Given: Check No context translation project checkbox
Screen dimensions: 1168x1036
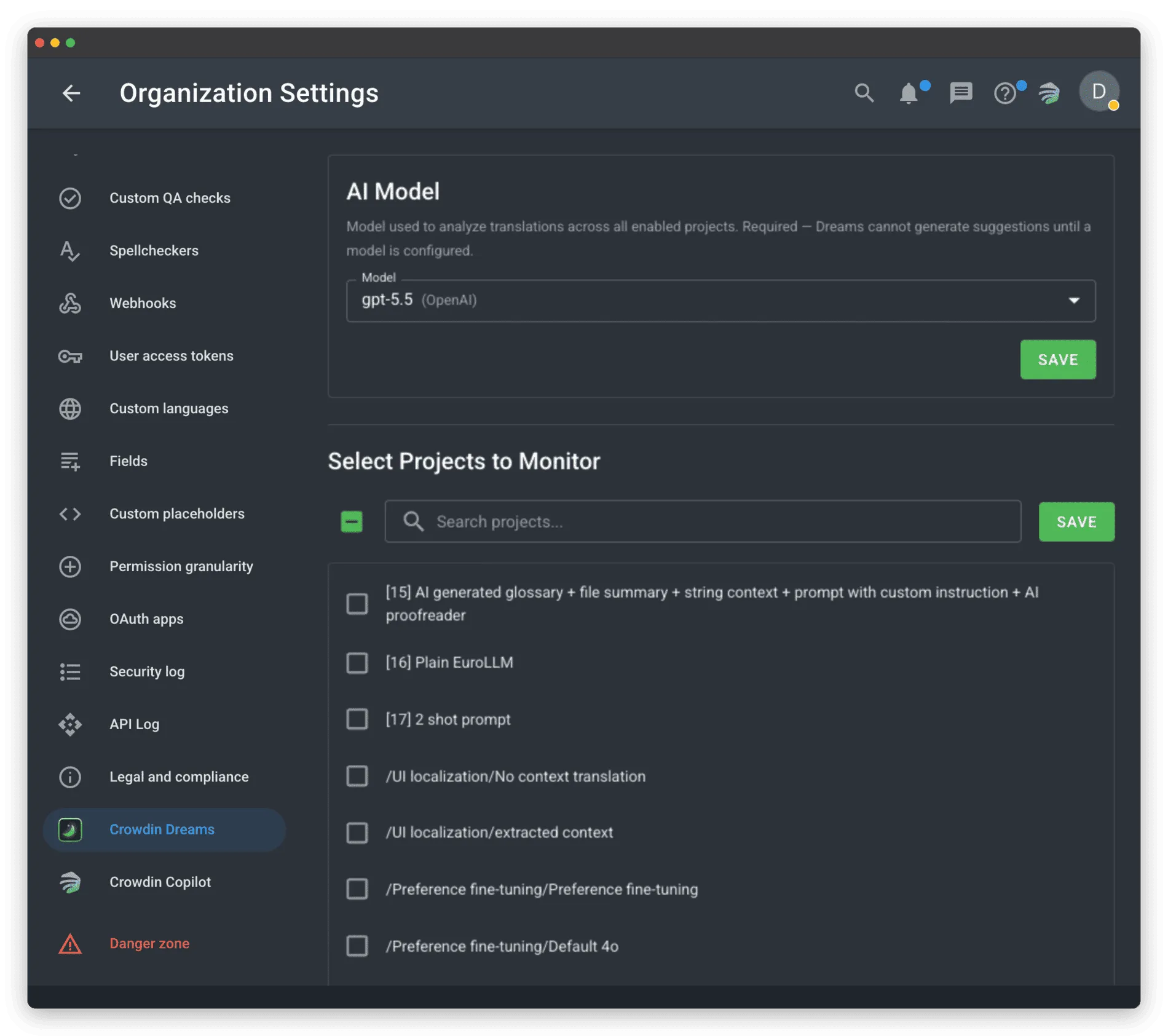Looking at the screenshot, I should [x=357, y=776].
